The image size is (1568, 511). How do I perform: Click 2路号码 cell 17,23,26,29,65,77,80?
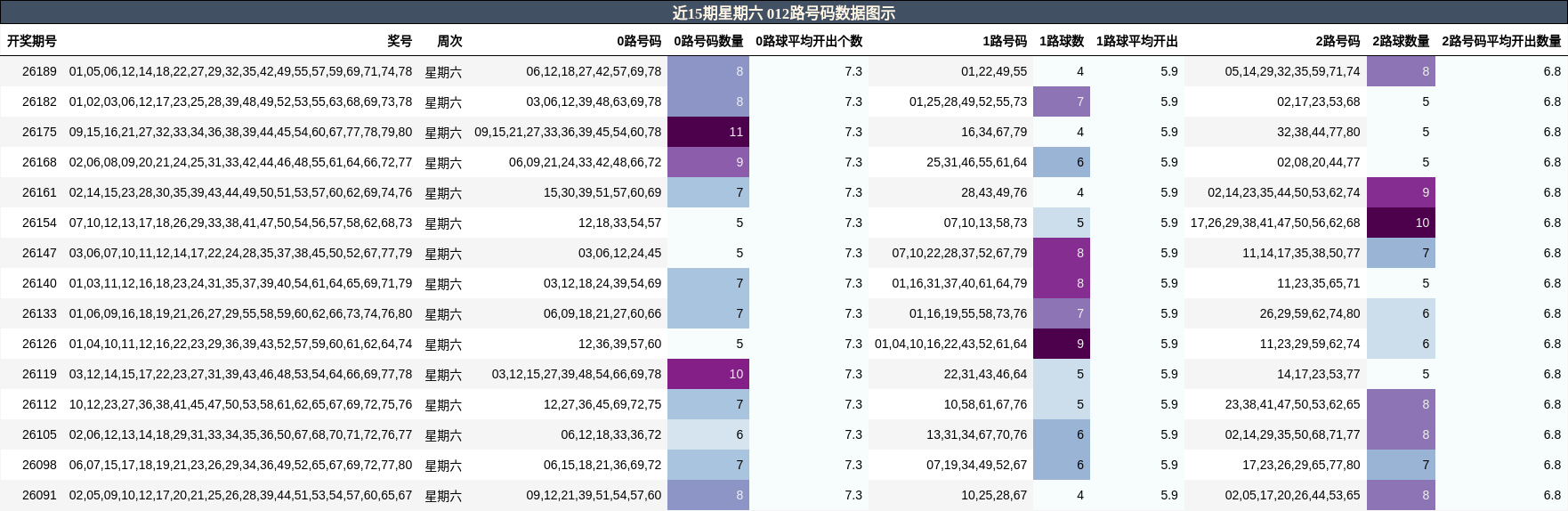click(x=1301, y=465)
